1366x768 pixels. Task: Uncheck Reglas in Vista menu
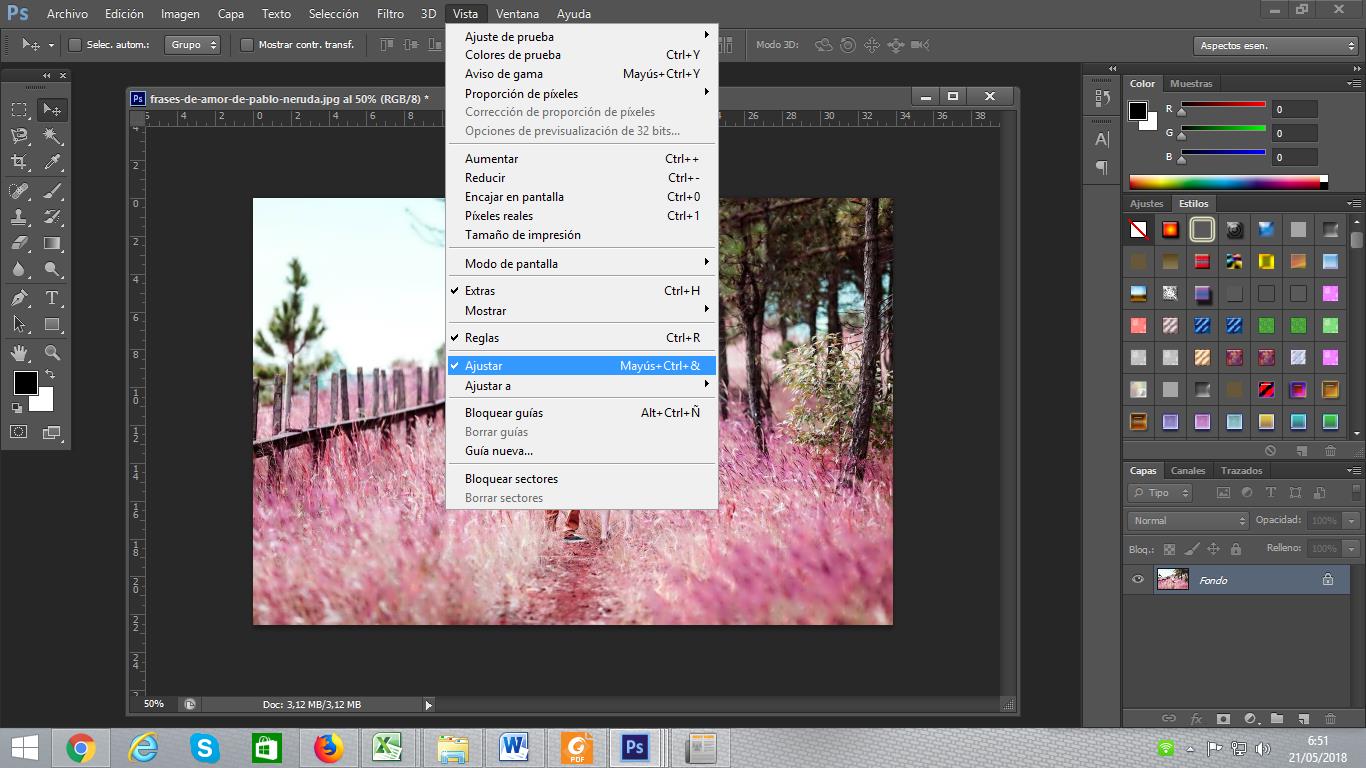pos(581,338)
